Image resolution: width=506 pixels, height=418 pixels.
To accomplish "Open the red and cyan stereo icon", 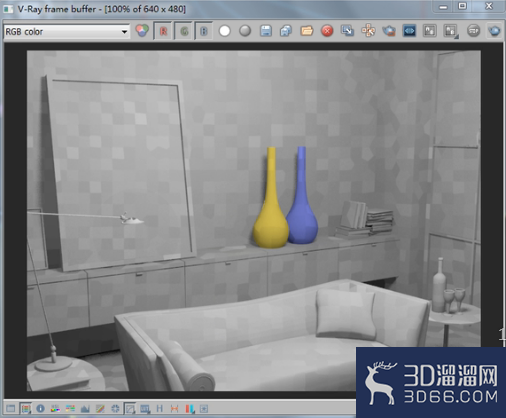I will point(189,408).
